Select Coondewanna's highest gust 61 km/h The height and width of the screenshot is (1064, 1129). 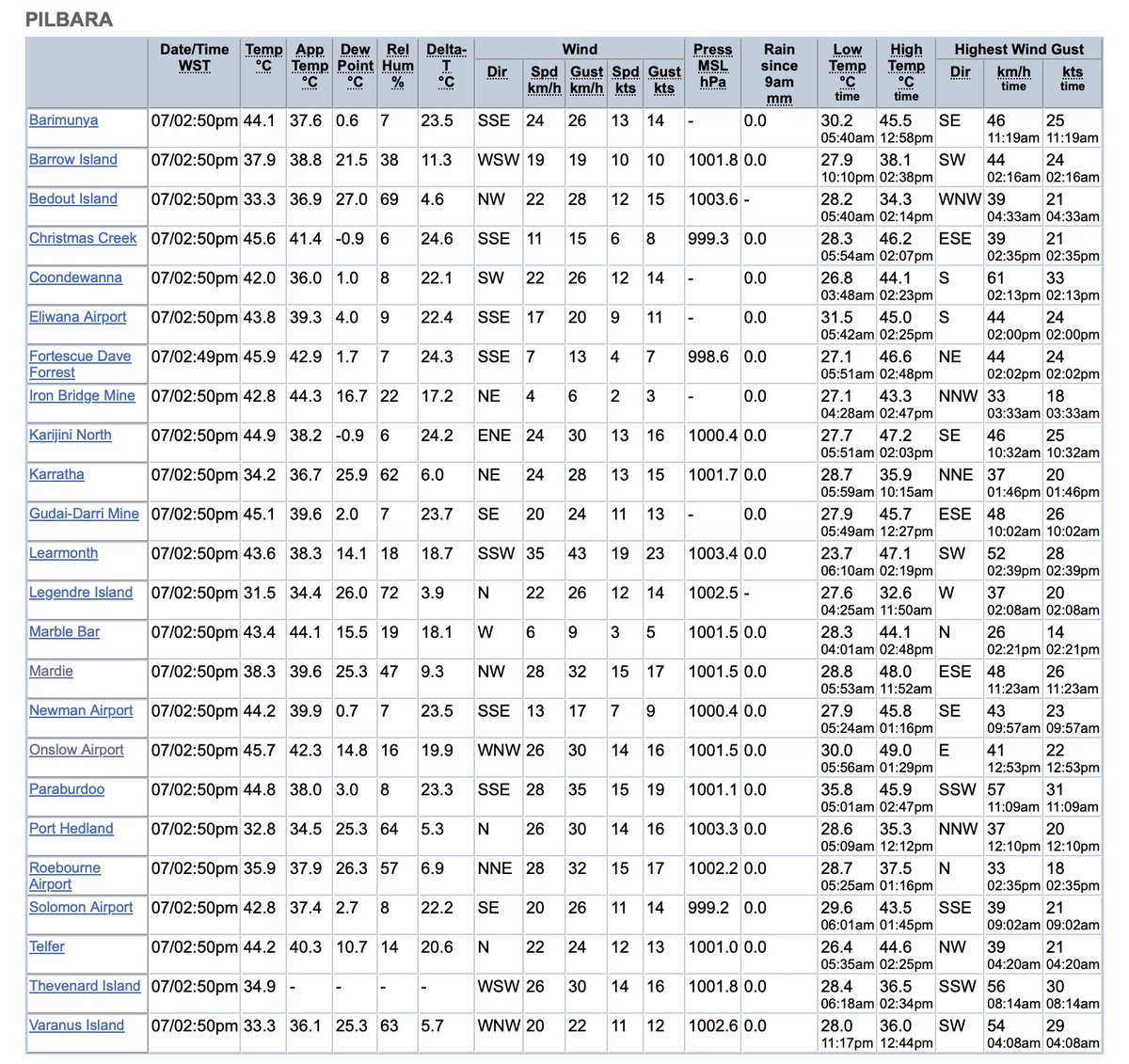[995, 278]
